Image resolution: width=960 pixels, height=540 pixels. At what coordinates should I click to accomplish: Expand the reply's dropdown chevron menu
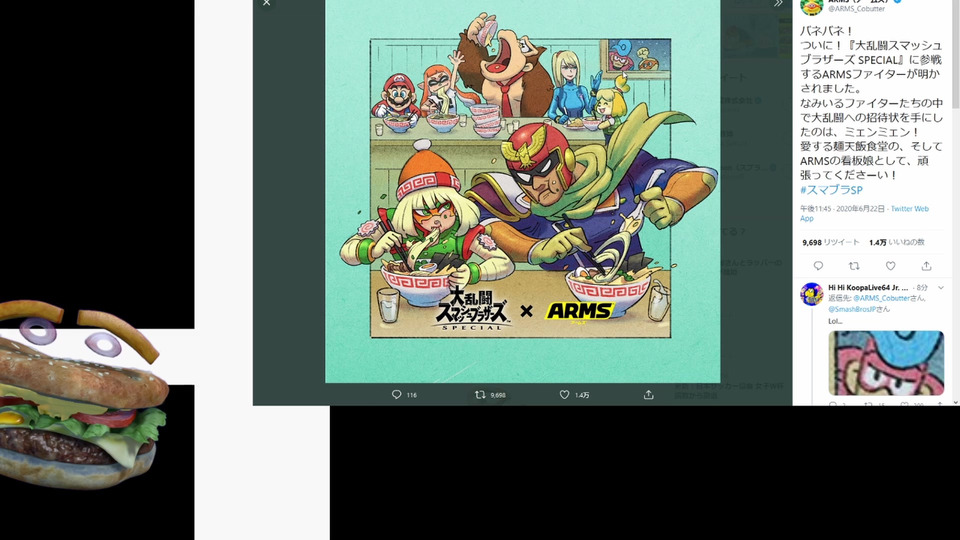tap(941, 287)
